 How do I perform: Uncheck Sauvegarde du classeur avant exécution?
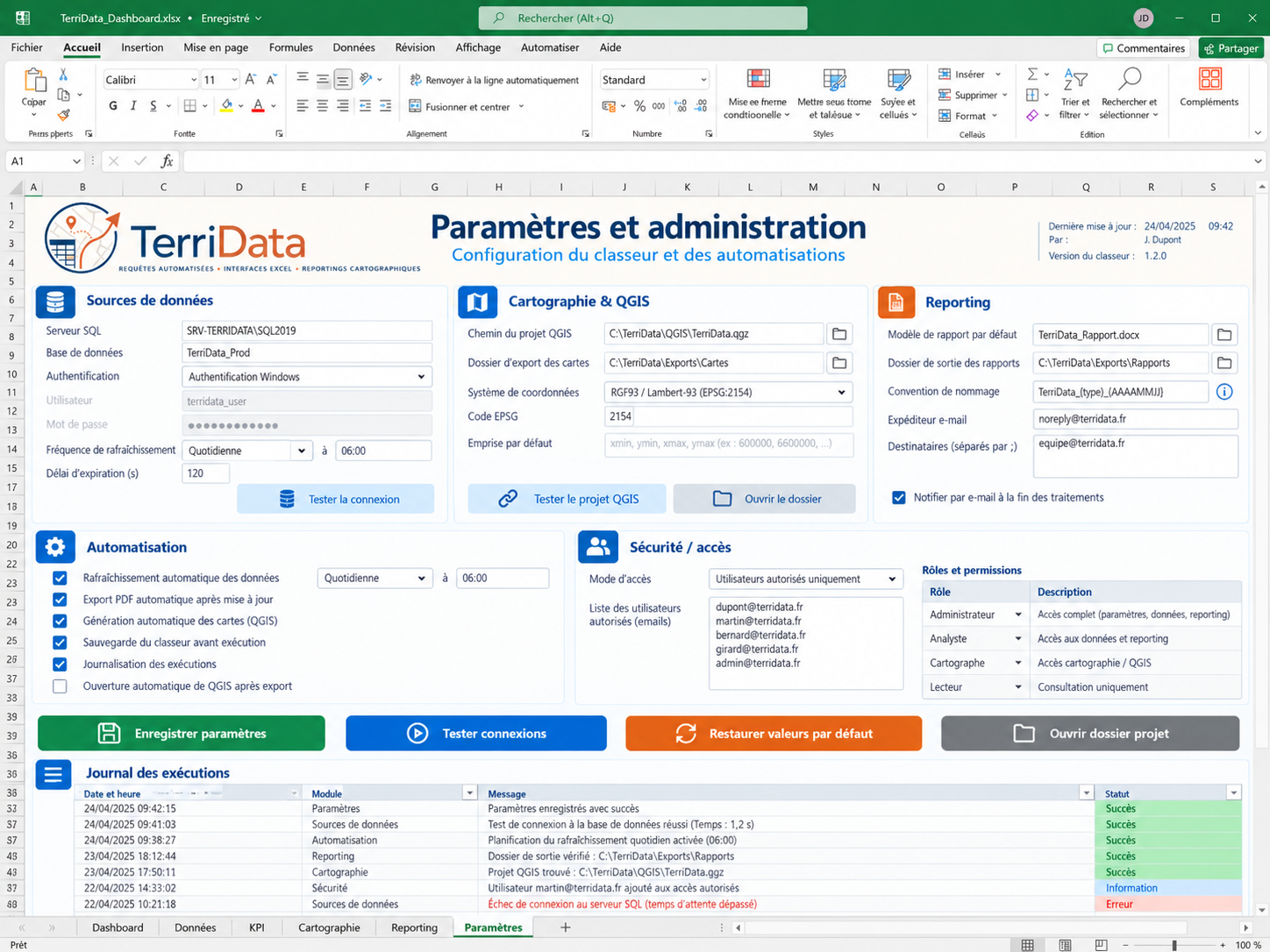coord(60,643)
